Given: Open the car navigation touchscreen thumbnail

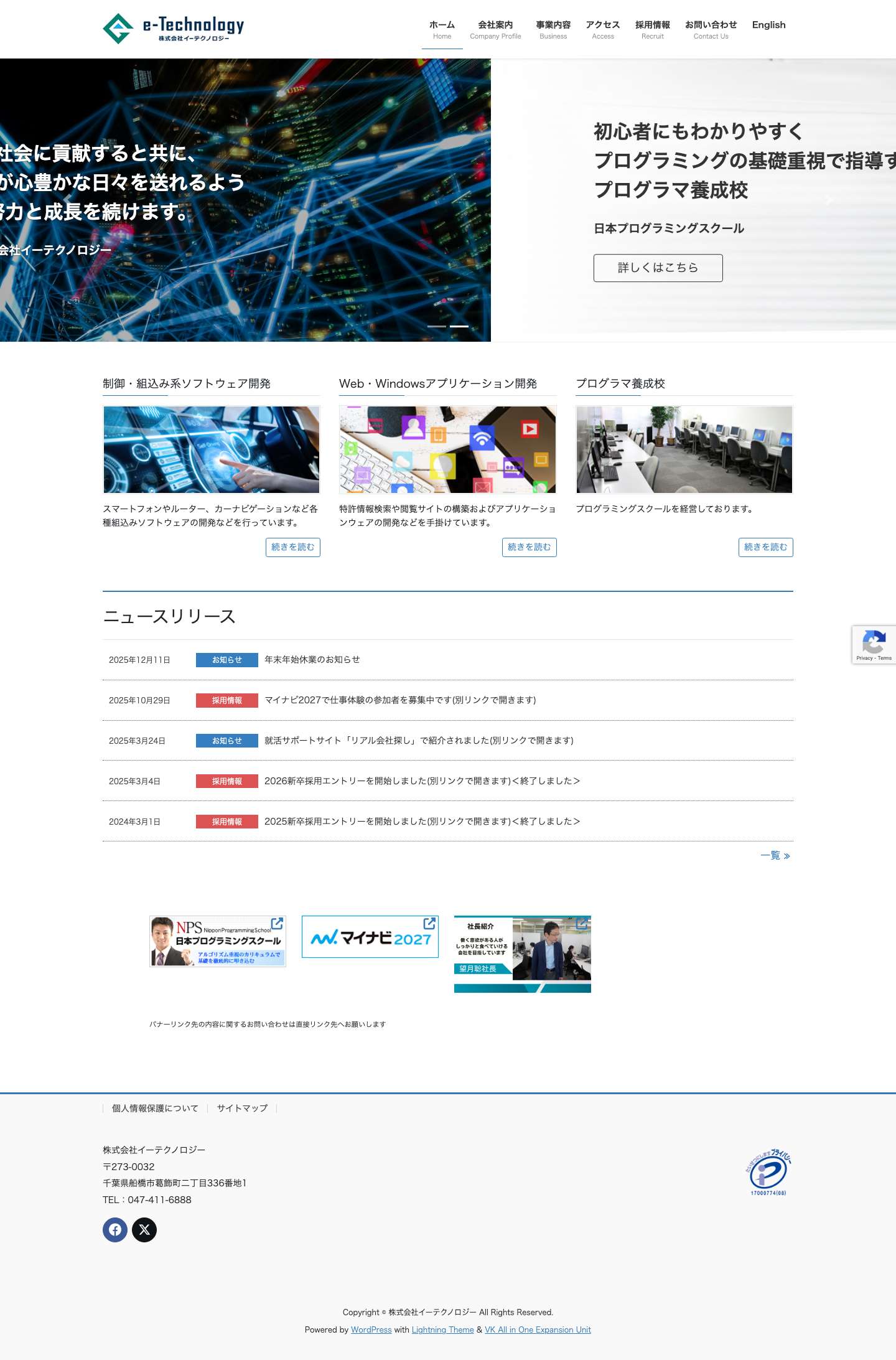Looking at the screenshot, I should click(212, 449).
